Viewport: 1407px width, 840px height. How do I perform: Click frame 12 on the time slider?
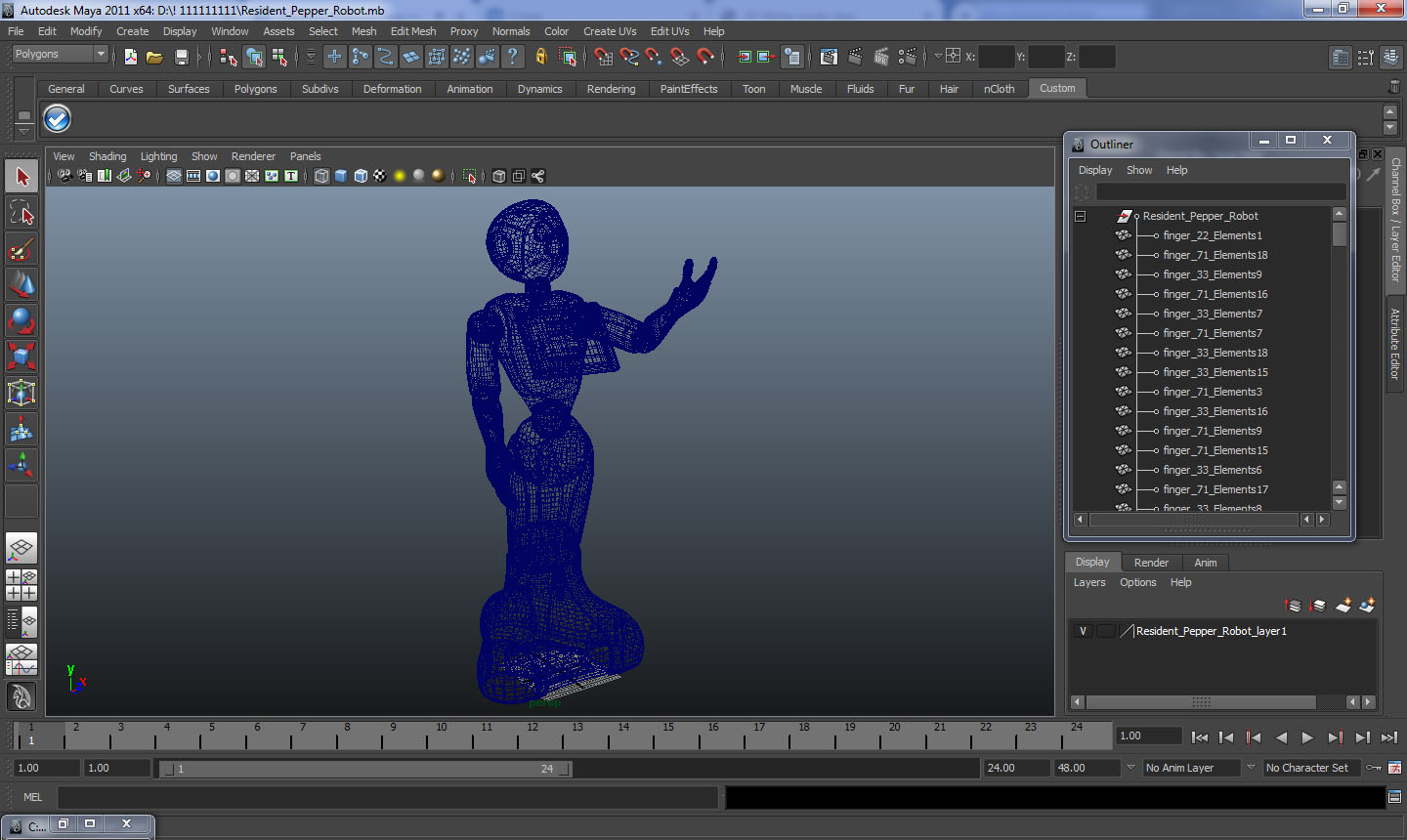tap(533, 735)
